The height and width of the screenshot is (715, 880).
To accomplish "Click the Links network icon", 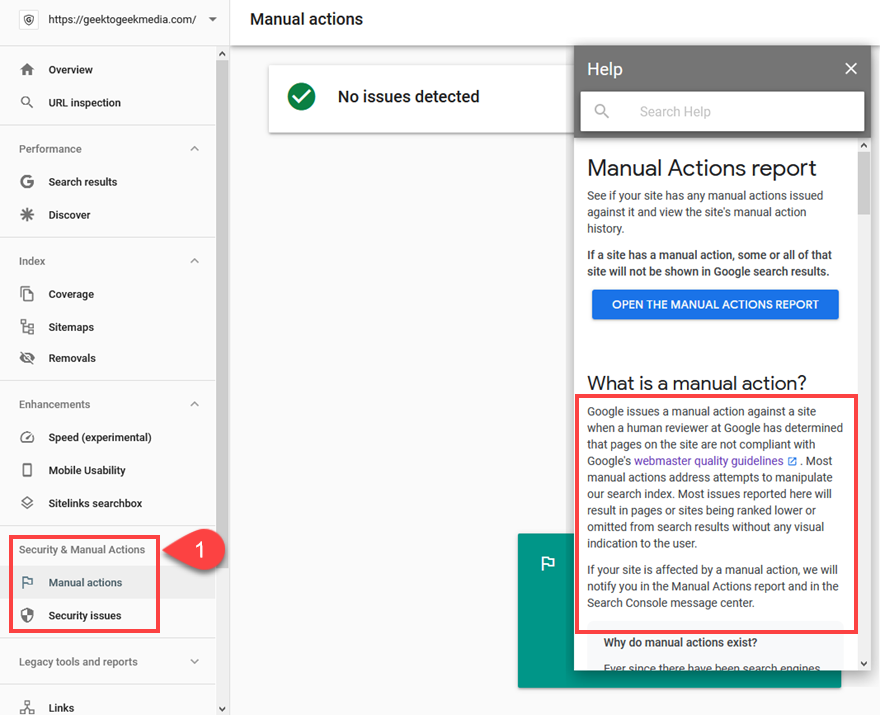I will (27, 707).
